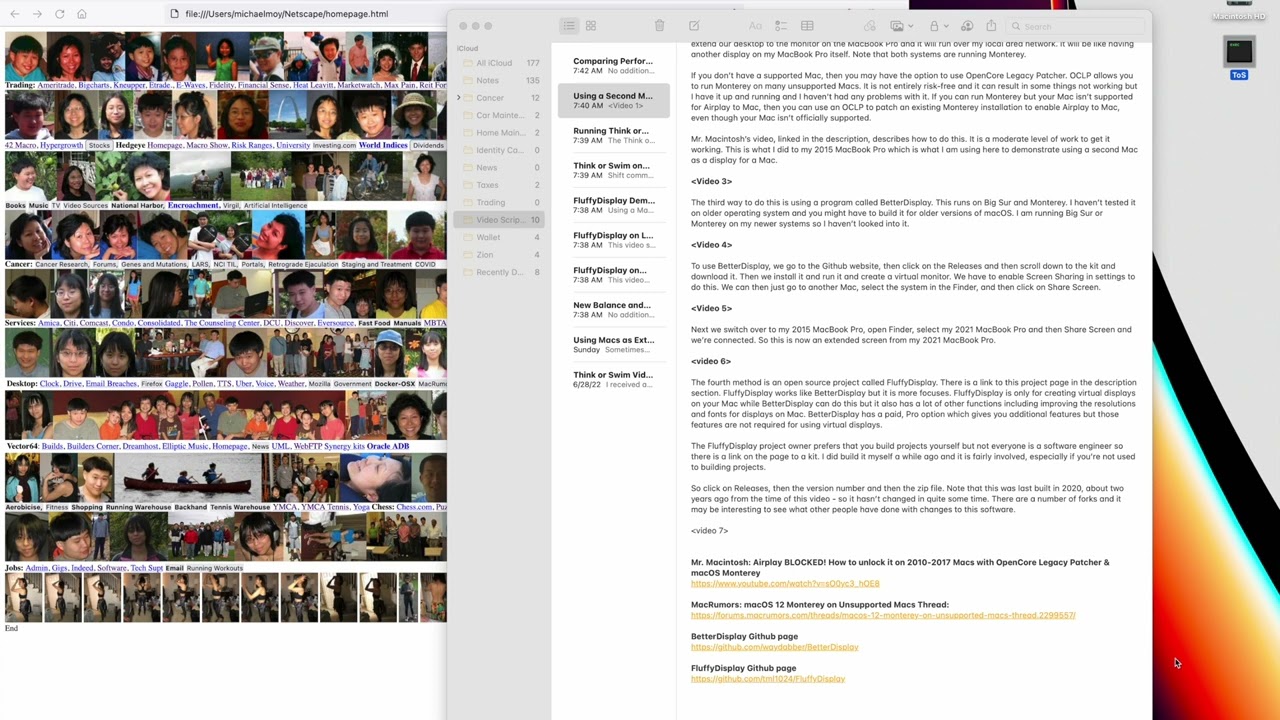Screen dimensions: 1280x720
Task: Click the collaborate add-people icon in Notes
Action: 967,26
